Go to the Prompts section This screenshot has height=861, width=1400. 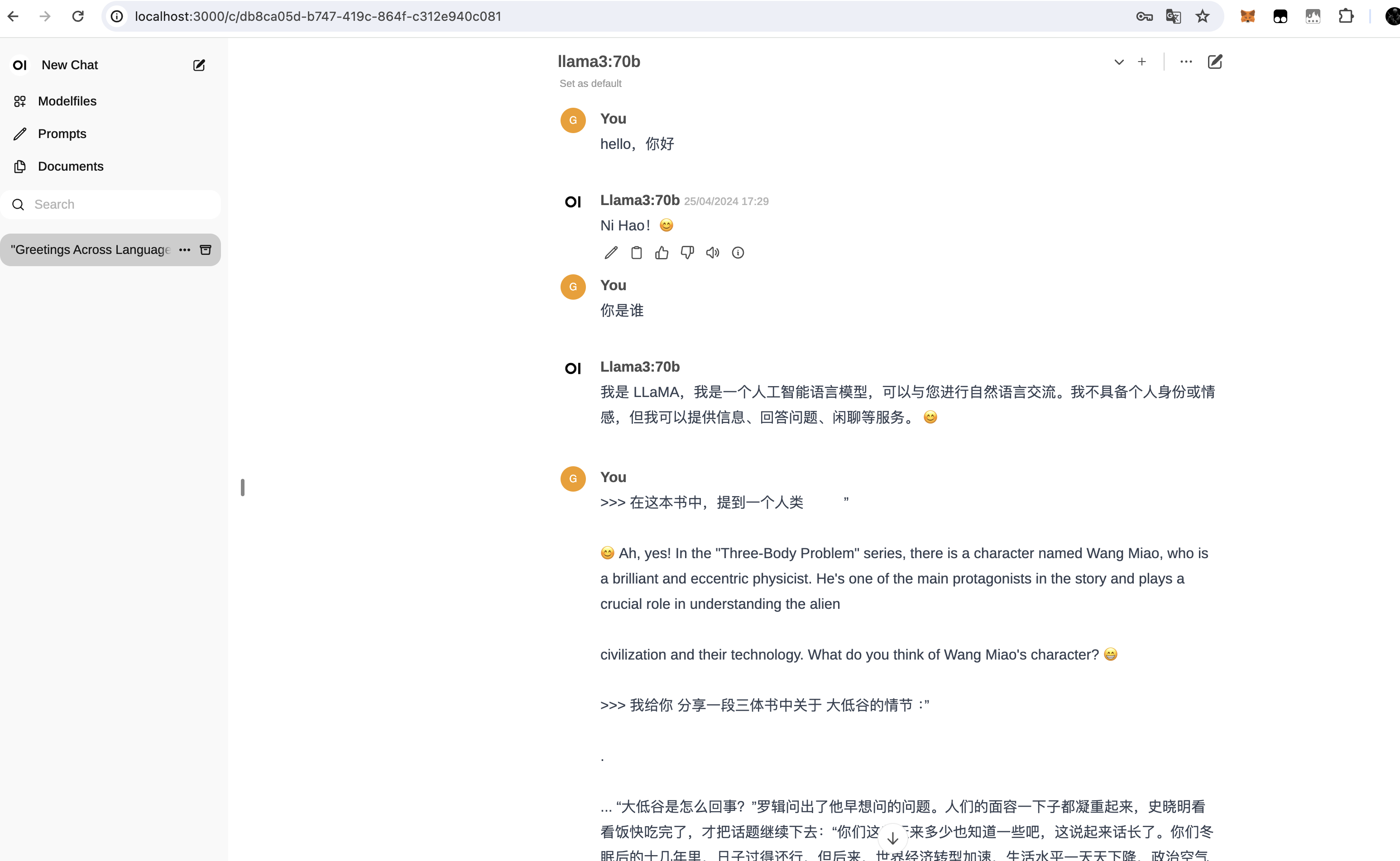pos(62,134)
